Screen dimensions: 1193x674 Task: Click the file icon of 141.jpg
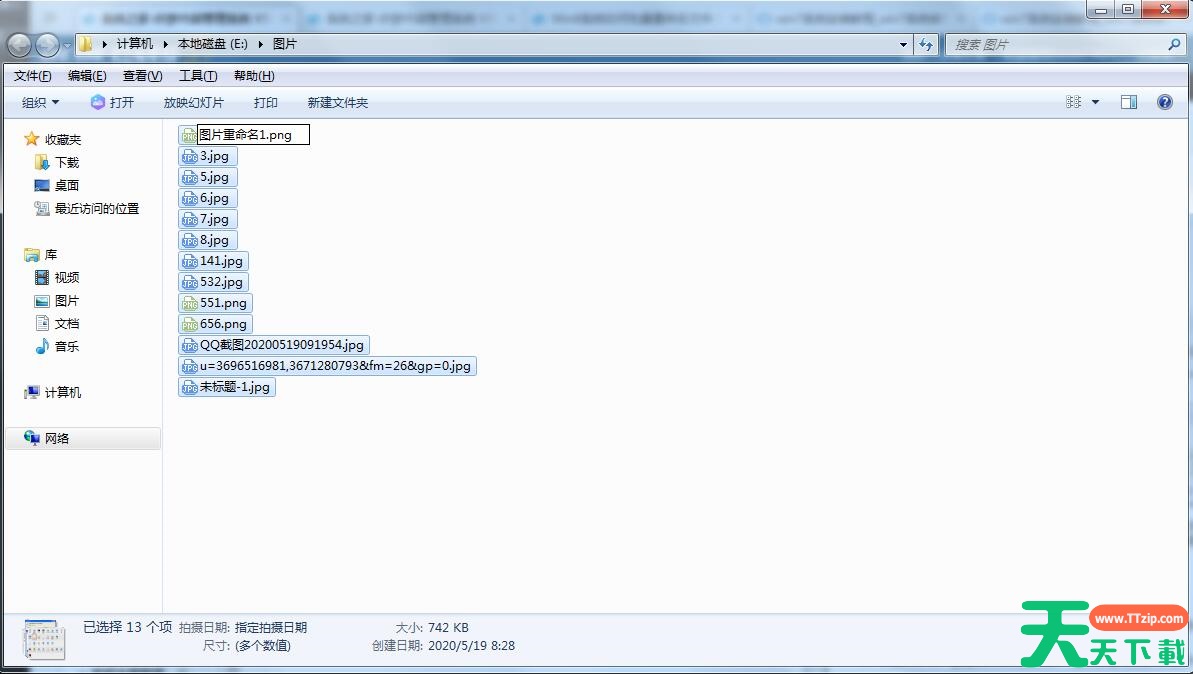click(x=189, y=261)
